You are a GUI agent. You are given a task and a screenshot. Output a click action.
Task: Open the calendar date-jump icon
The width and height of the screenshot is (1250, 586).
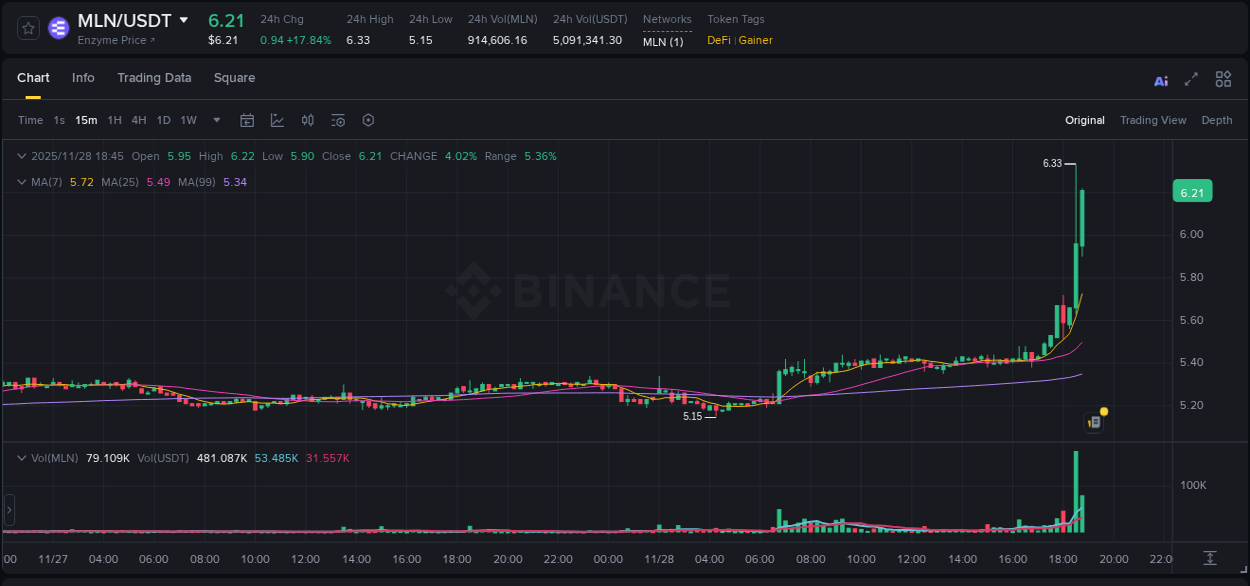247,120
